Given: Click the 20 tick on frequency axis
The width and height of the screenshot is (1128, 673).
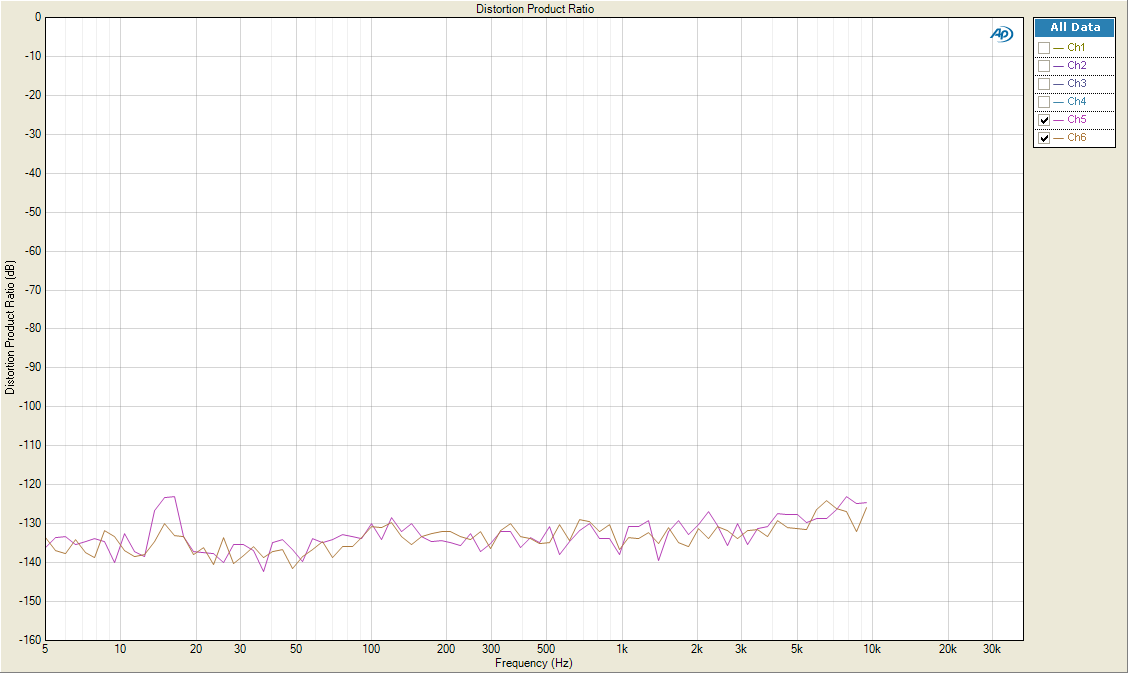Looking at the screenshot, I should pyautogui.click(x=196, y=649).
